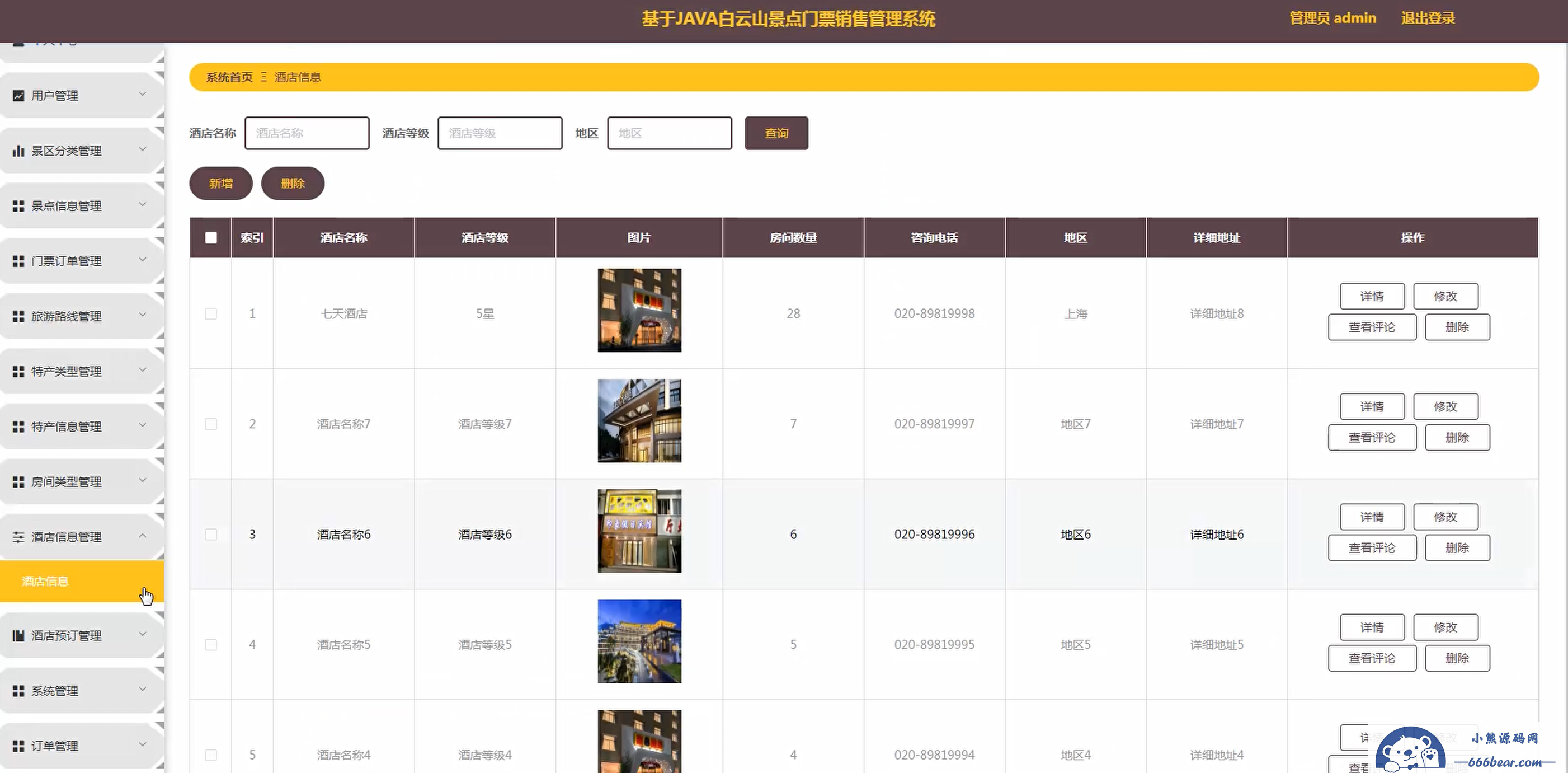This screenshot has height=773, width=1568.
Task: Focus the 地区 search field
Action: coord(670,133)
